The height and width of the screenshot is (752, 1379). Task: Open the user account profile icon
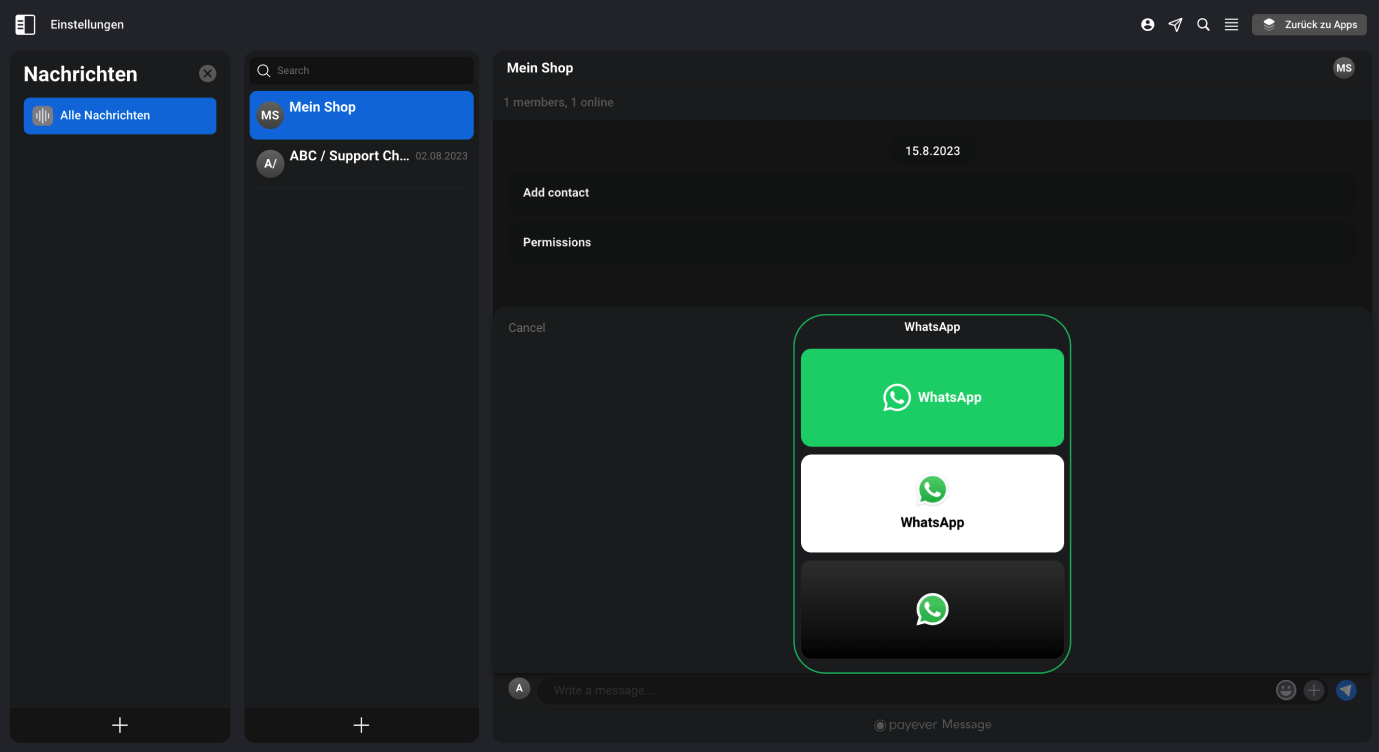click(x=1148, y=25)
